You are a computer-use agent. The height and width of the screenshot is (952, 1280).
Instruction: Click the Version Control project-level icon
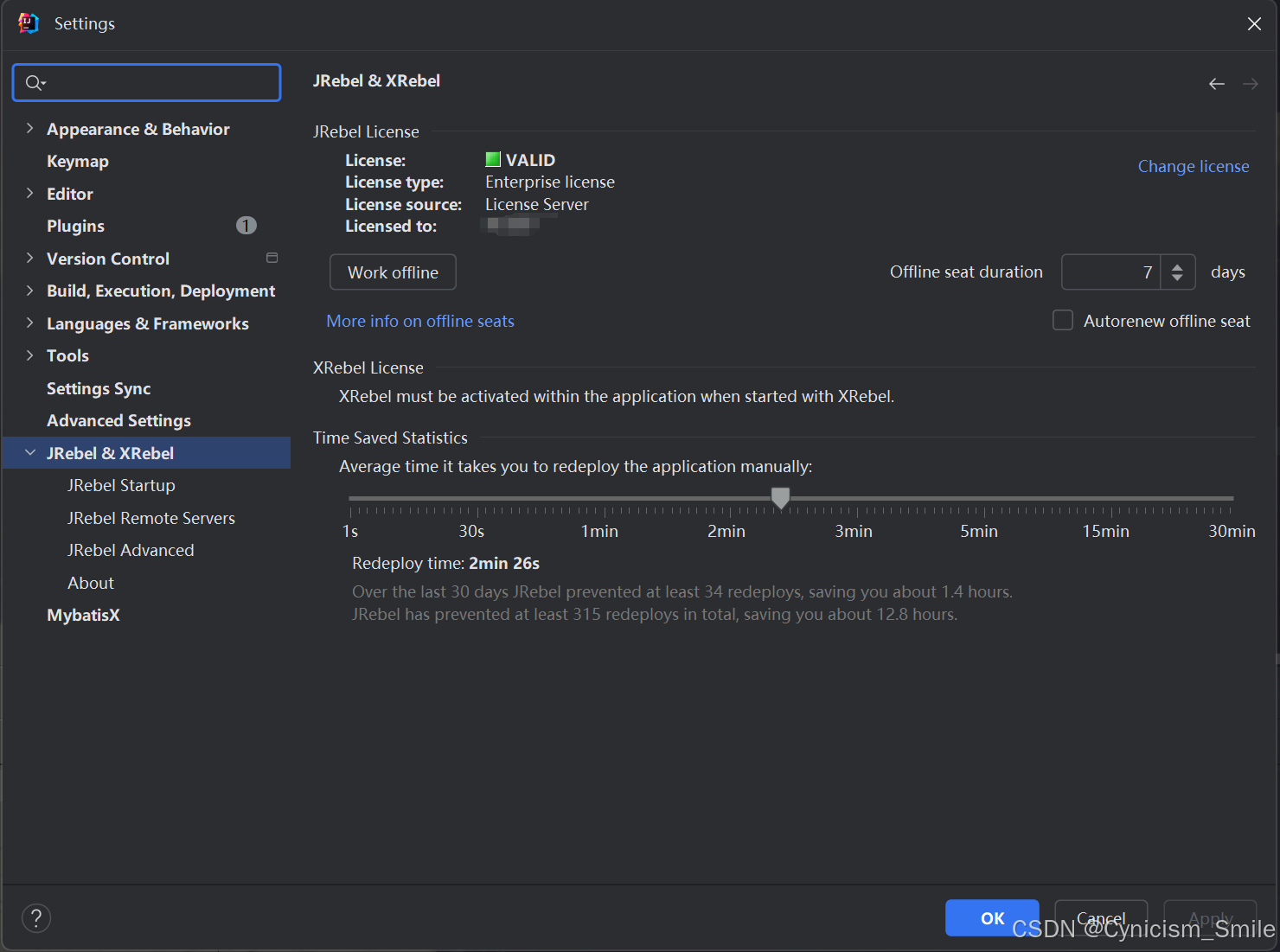(x=272, y=258)
